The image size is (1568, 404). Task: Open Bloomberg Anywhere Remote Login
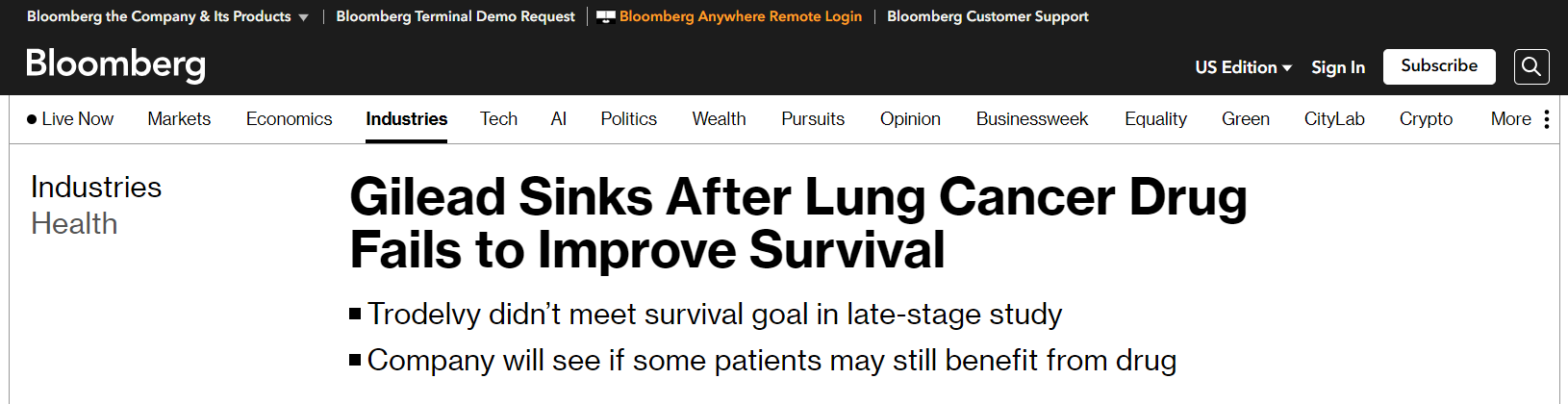740,16
